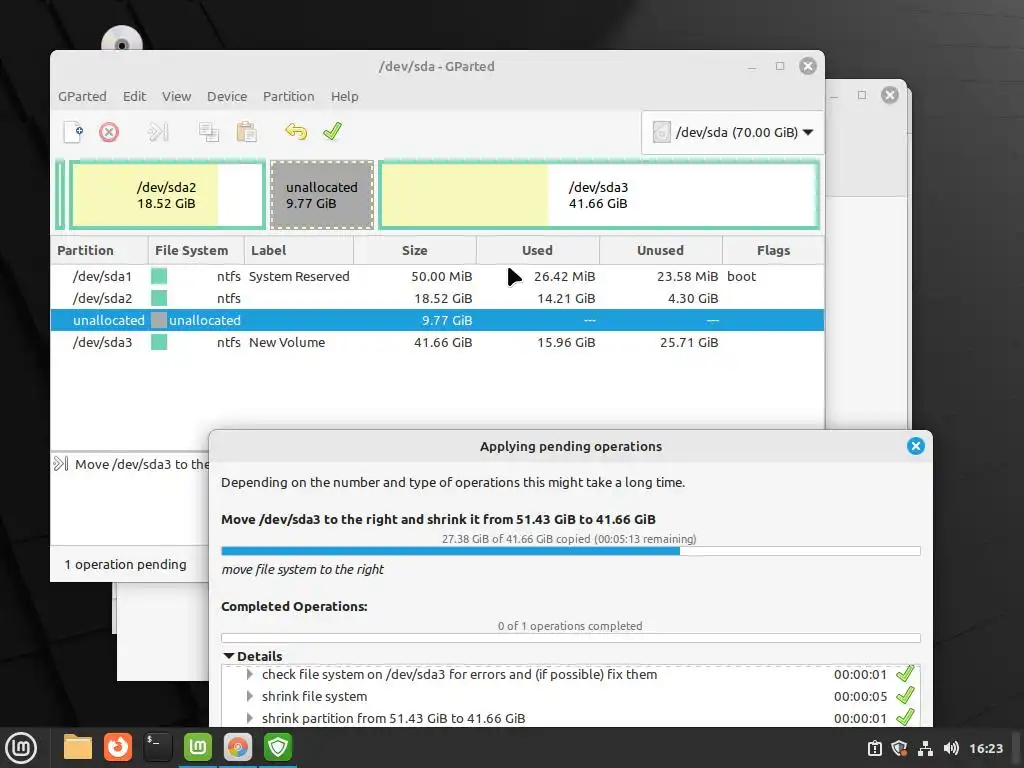Open the Linux Mint start menu

point(21,748)
